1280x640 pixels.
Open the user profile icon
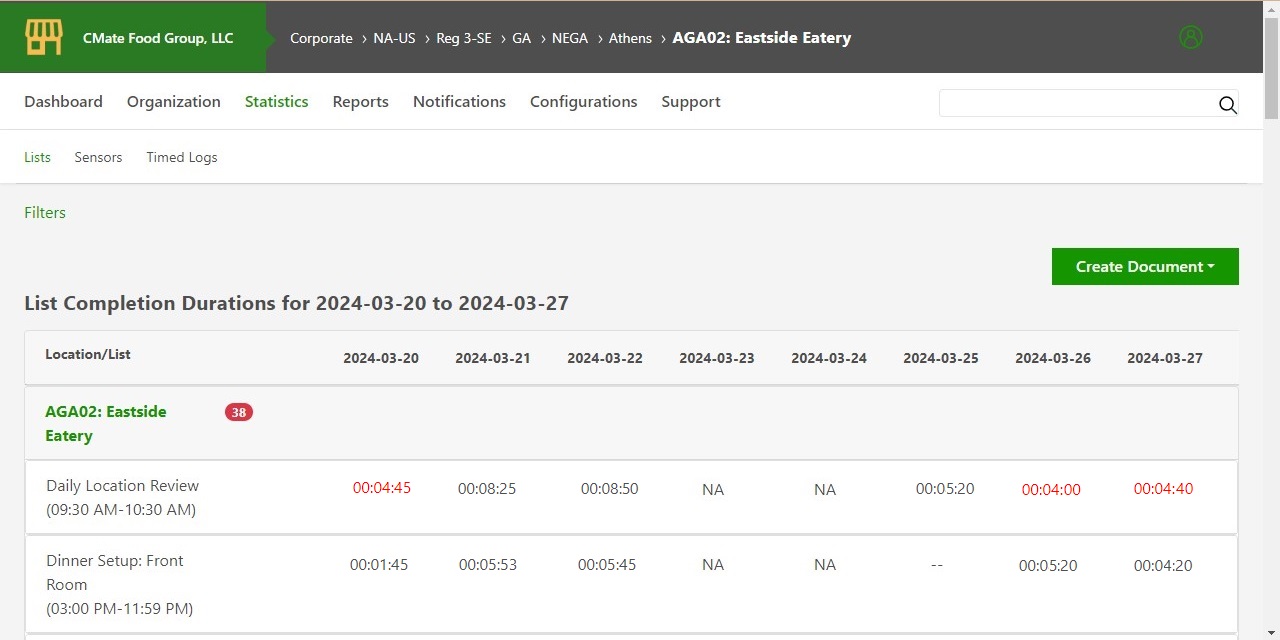pyautogui.click(x=1190, y=37)
